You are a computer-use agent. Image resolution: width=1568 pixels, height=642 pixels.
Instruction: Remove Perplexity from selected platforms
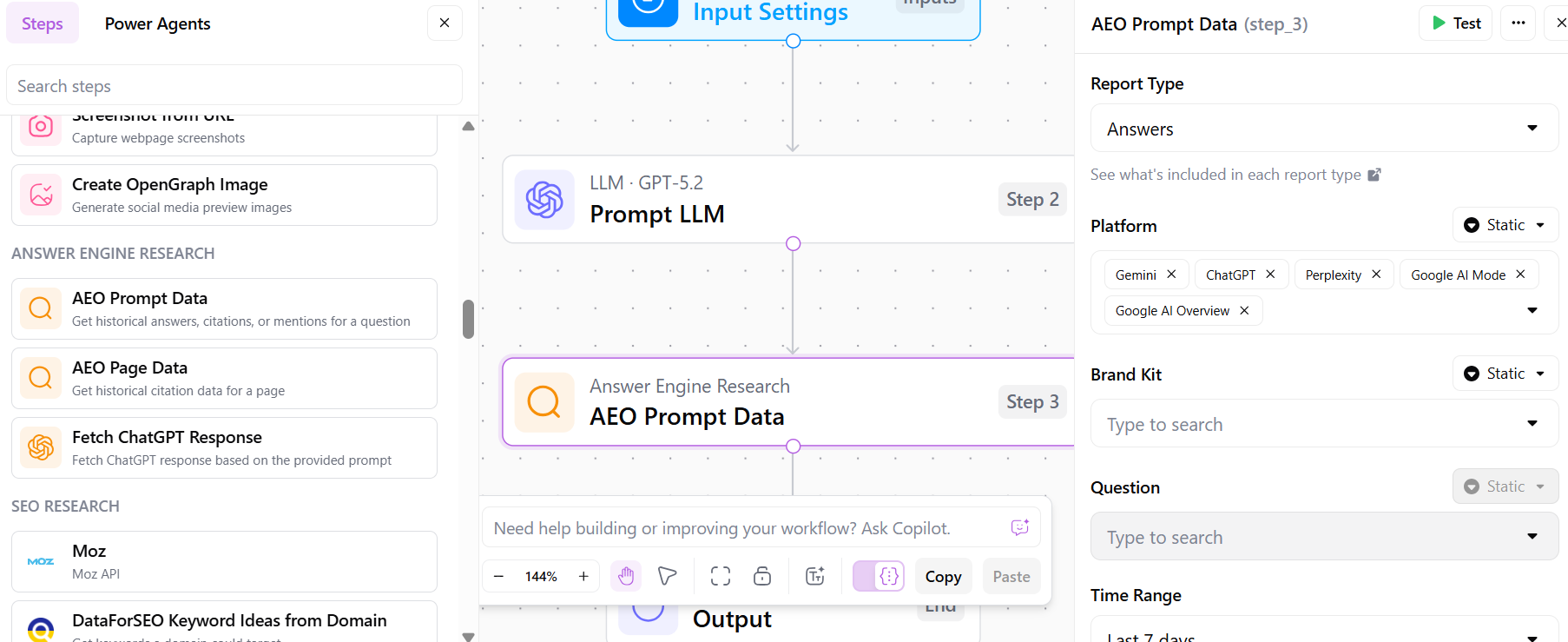pyautogui.click(x=1376, y=274)
